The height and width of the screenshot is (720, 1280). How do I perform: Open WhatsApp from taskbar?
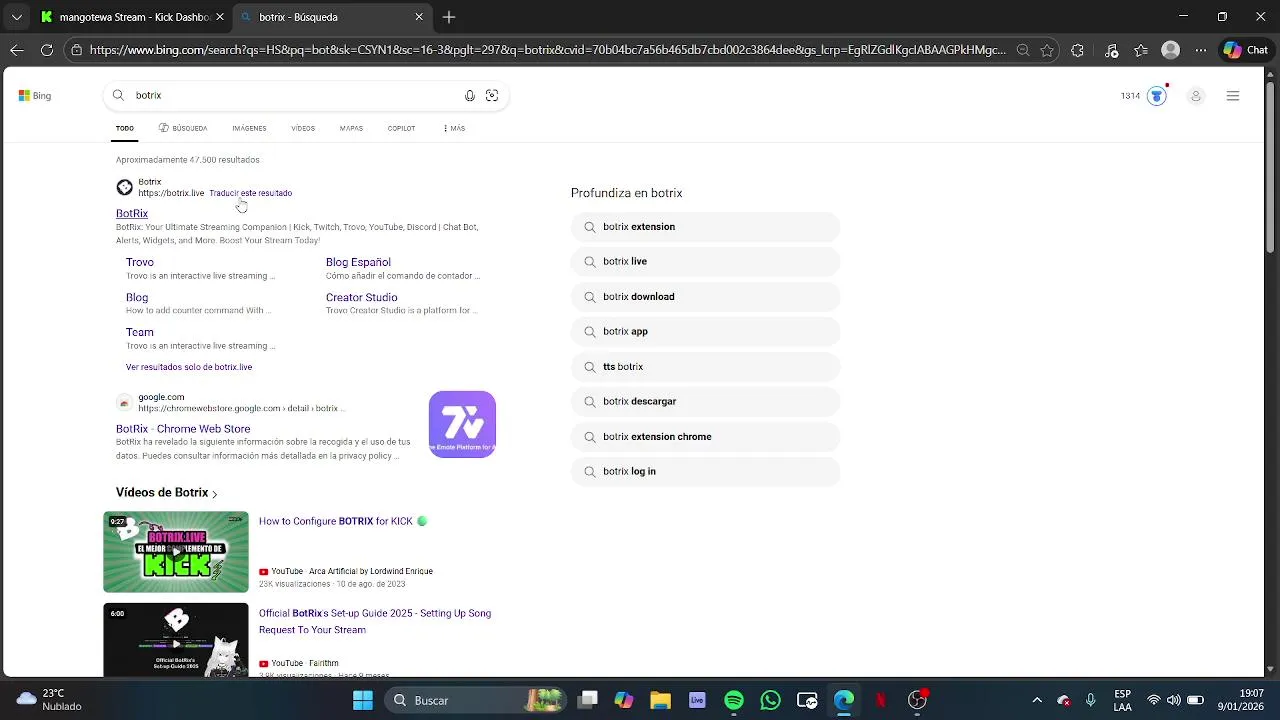pos(770,700)
